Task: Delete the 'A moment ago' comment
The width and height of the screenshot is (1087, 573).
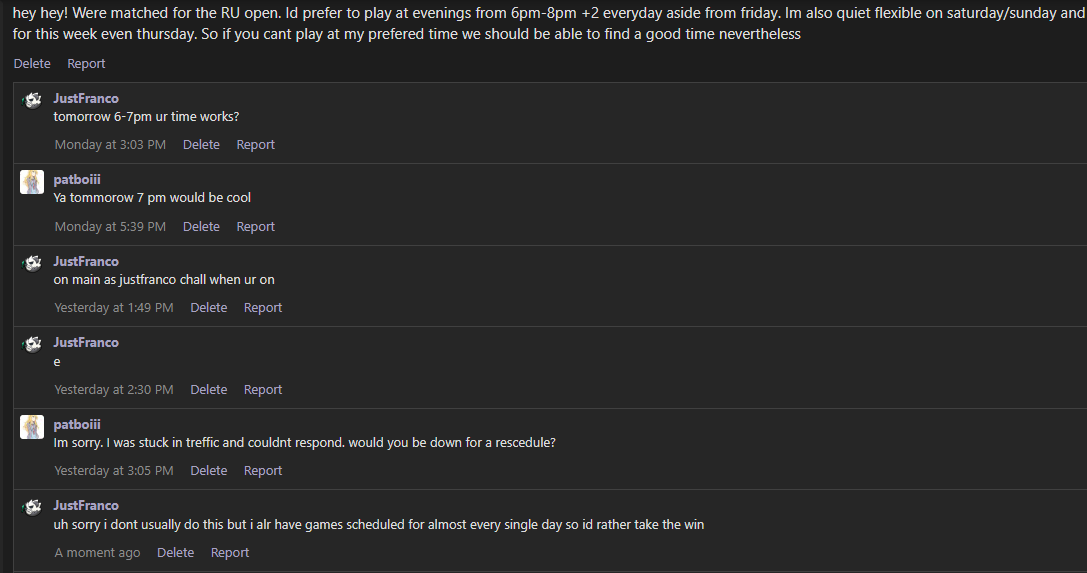Action: coord(175,552)
